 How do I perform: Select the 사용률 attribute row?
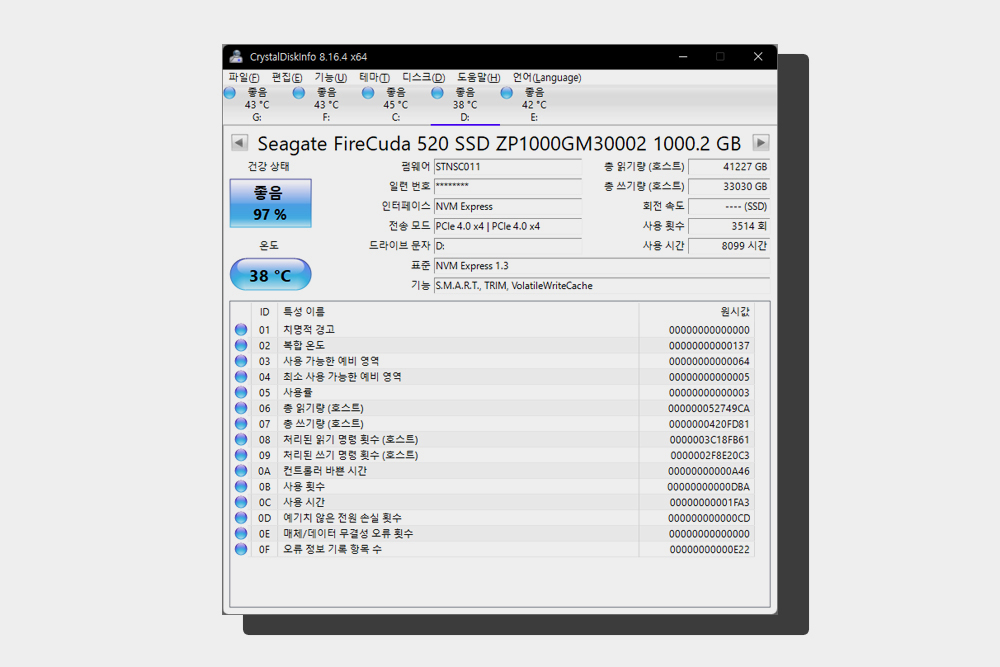coord(492,392)
